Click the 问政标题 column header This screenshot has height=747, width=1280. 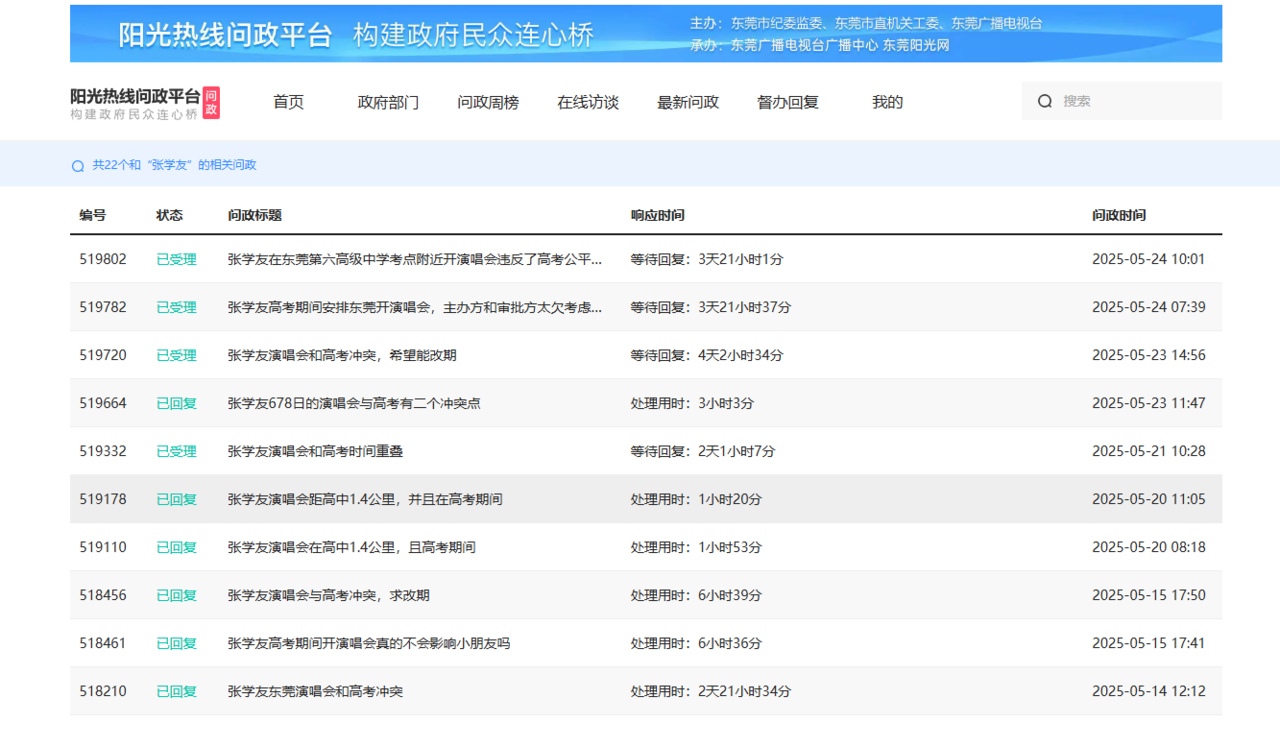click(255, 215)
